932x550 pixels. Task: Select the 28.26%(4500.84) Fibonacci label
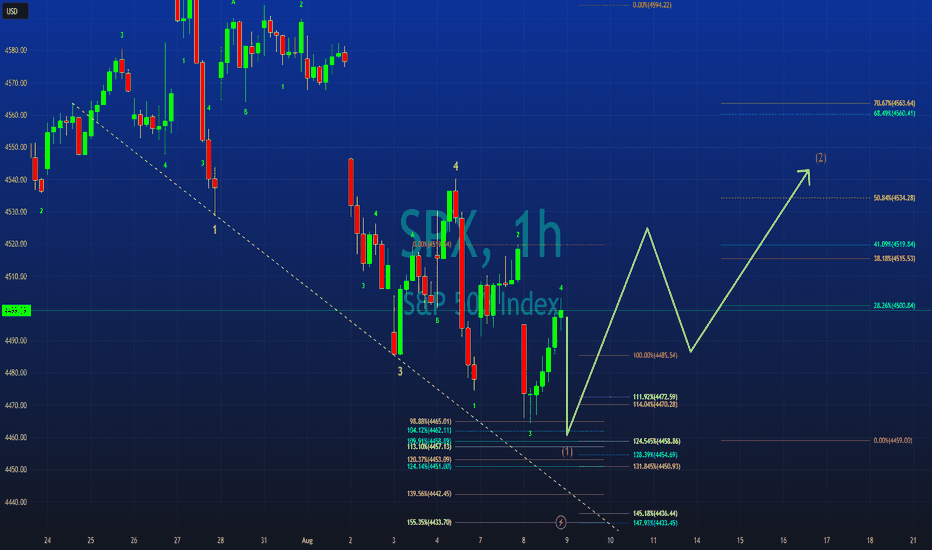(x=894, y=306)
